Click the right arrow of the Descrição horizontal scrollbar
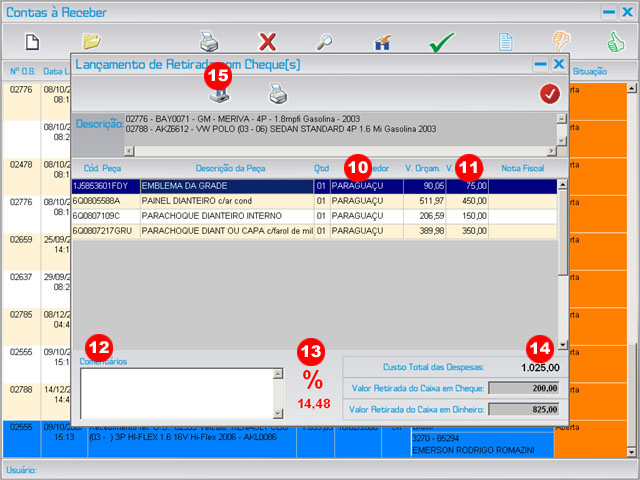 pos(551,151)
